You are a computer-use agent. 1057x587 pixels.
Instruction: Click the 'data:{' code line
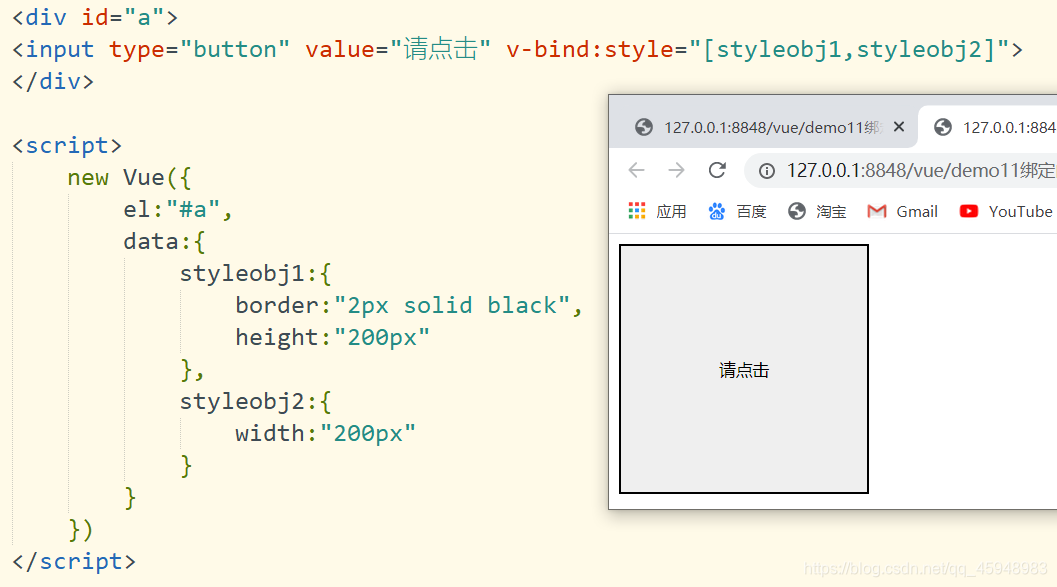(164, 241)
